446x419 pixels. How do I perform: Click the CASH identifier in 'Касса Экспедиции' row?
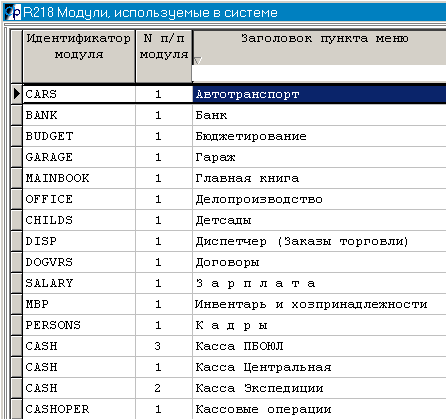click(79, 388)
